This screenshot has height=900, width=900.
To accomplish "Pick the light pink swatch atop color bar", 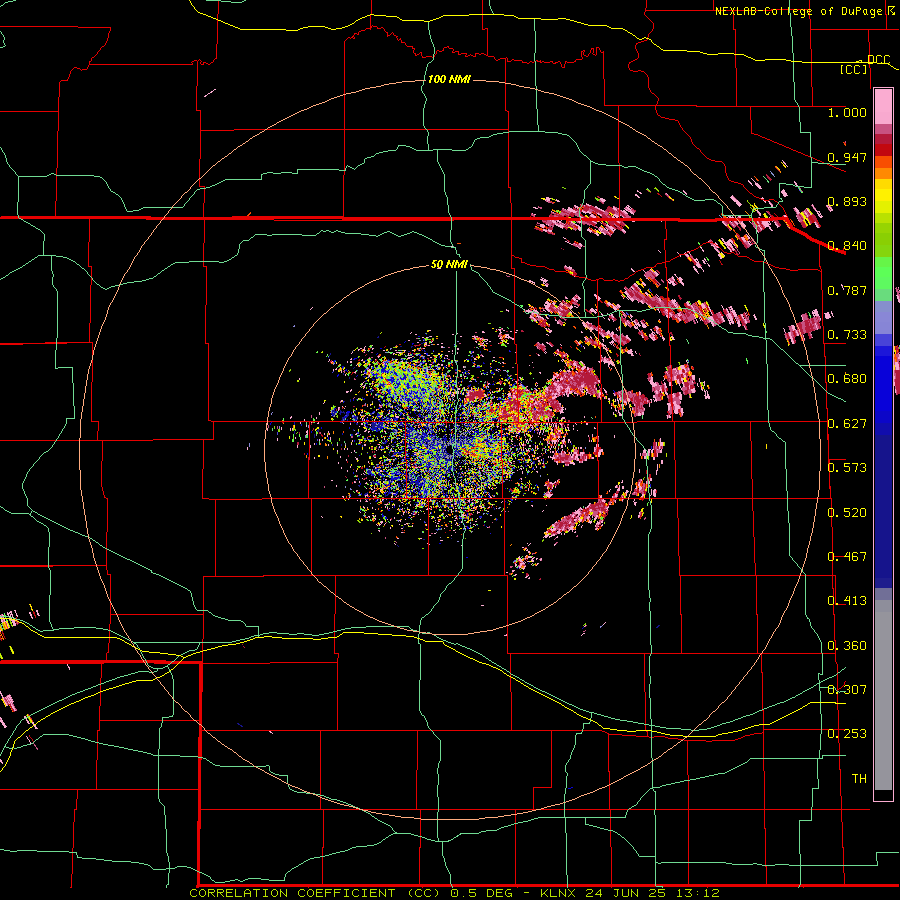I will [883, 106].
